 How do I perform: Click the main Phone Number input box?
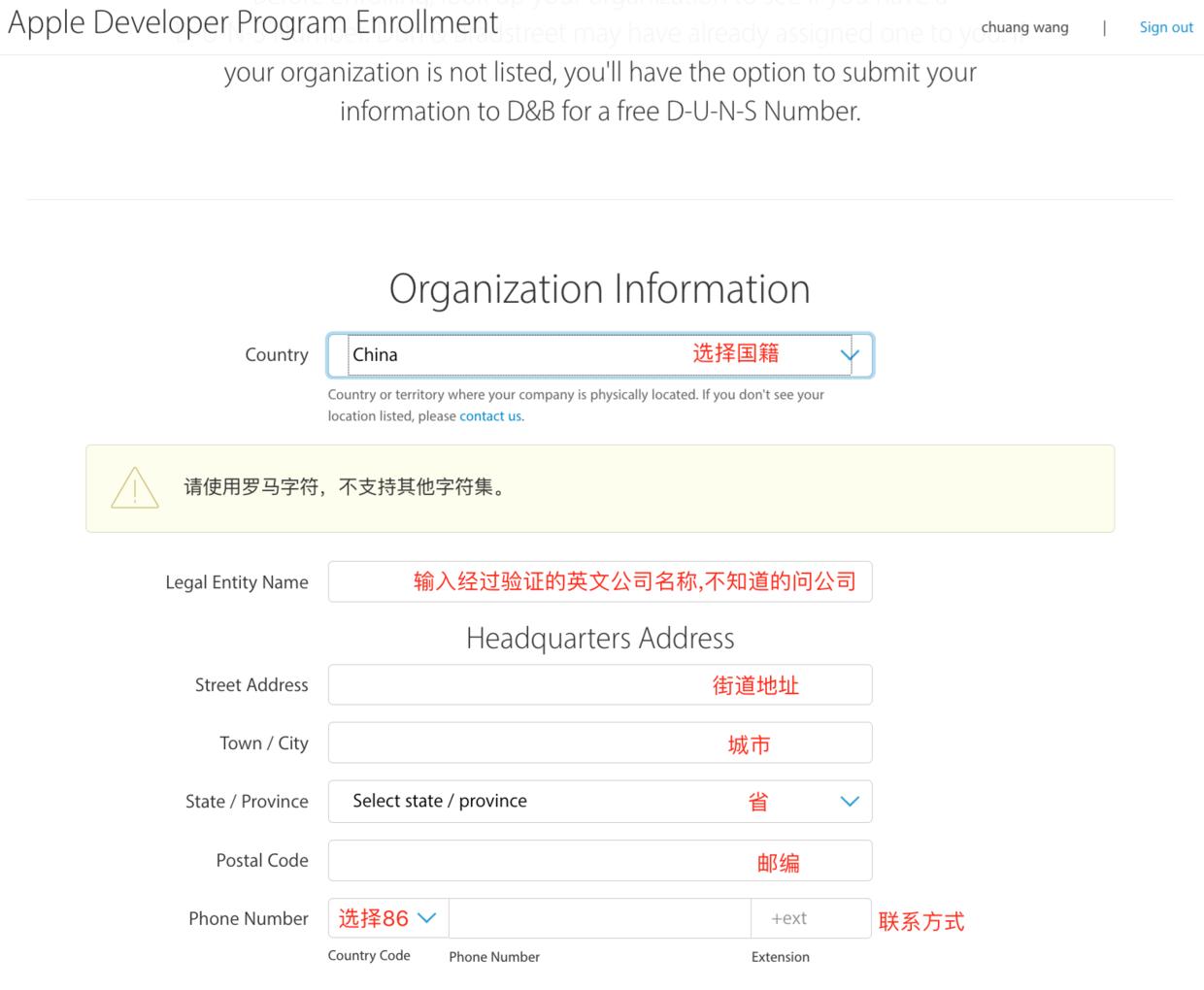599,918
